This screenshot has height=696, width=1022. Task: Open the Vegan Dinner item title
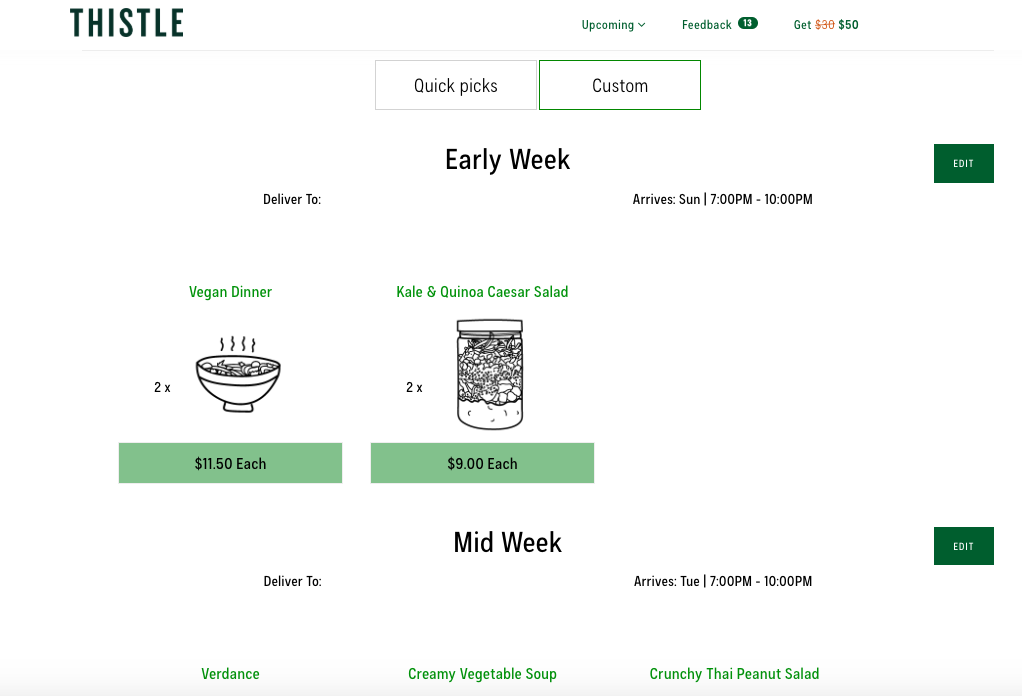230,292
